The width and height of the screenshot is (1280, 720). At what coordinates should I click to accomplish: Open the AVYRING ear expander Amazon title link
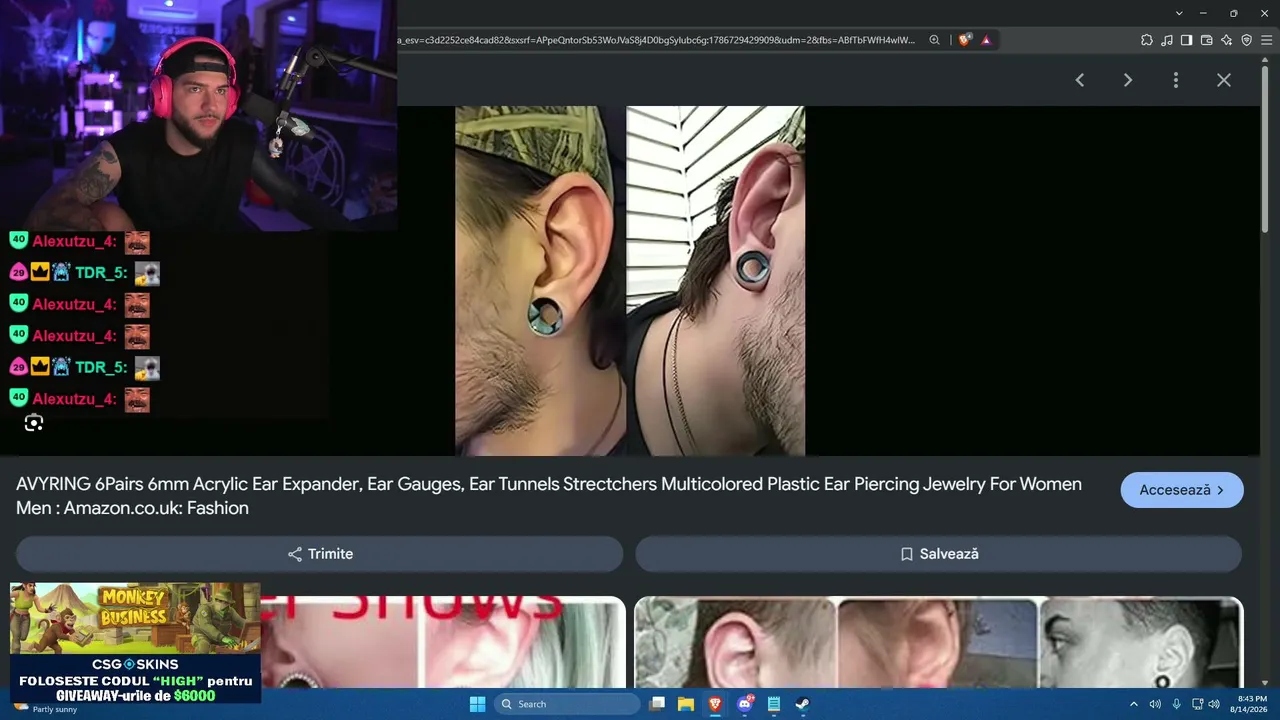(549, 496)
